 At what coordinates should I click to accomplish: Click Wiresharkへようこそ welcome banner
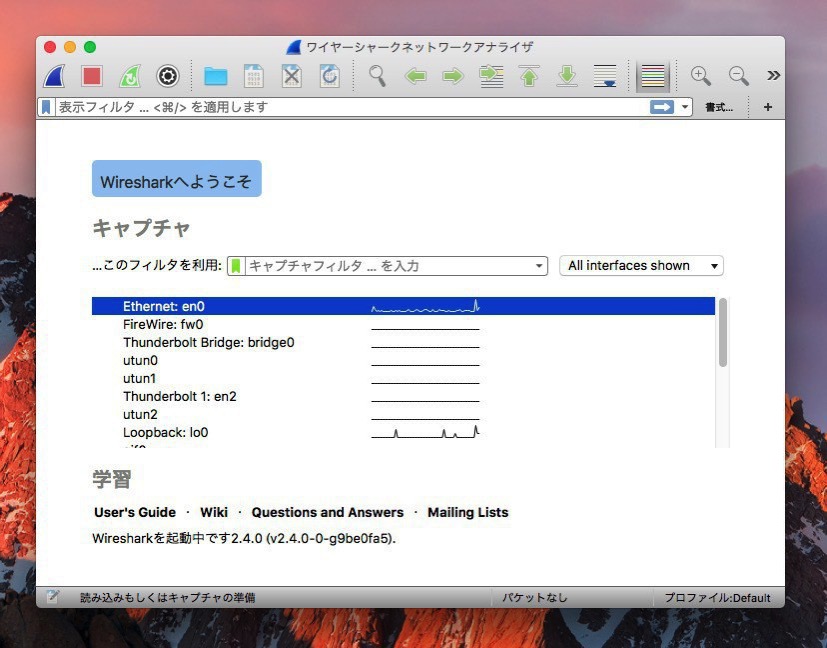pyautogui.click(x=177, y=179)
